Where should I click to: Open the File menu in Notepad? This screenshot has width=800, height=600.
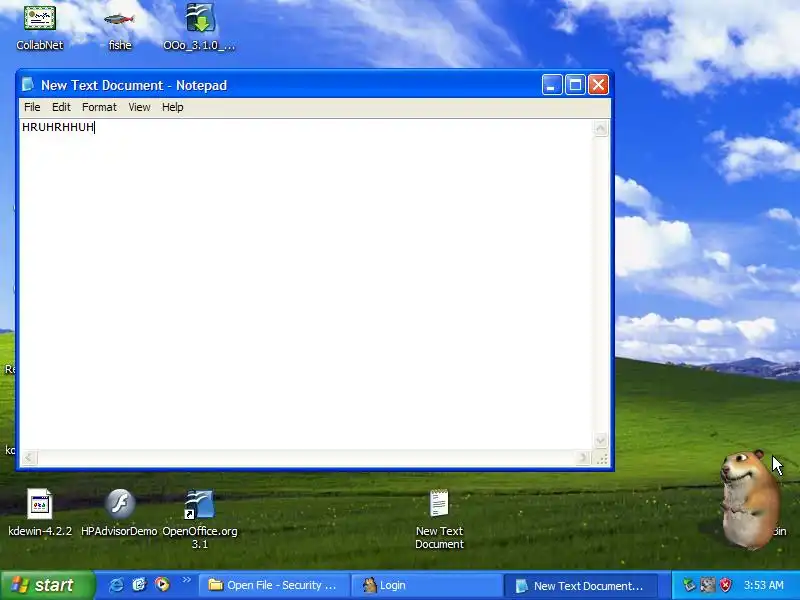[x=32, y=107]
